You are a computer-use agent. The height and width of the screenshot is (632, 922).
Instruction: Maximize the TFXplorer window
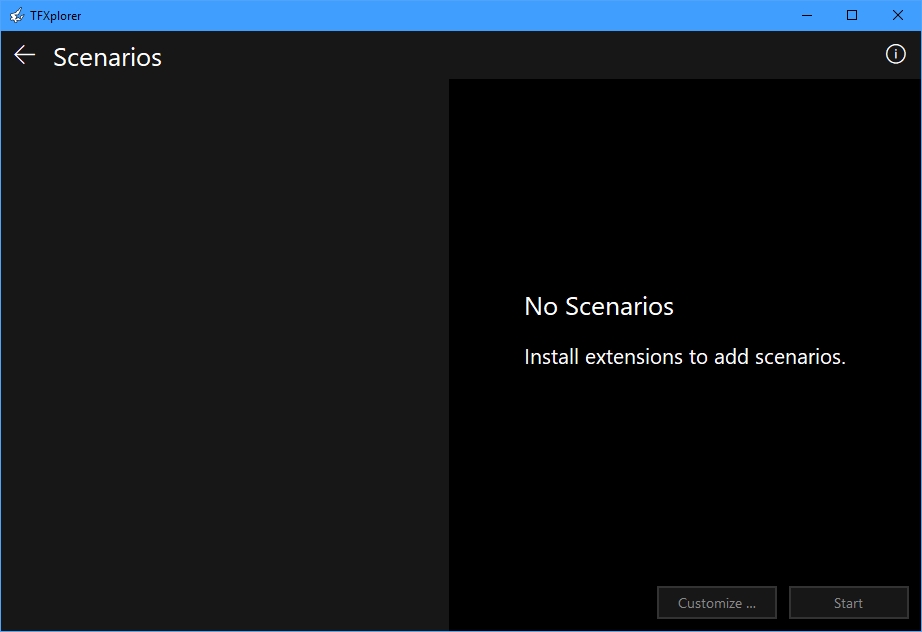pyautogui.click(x=852, y=15)
